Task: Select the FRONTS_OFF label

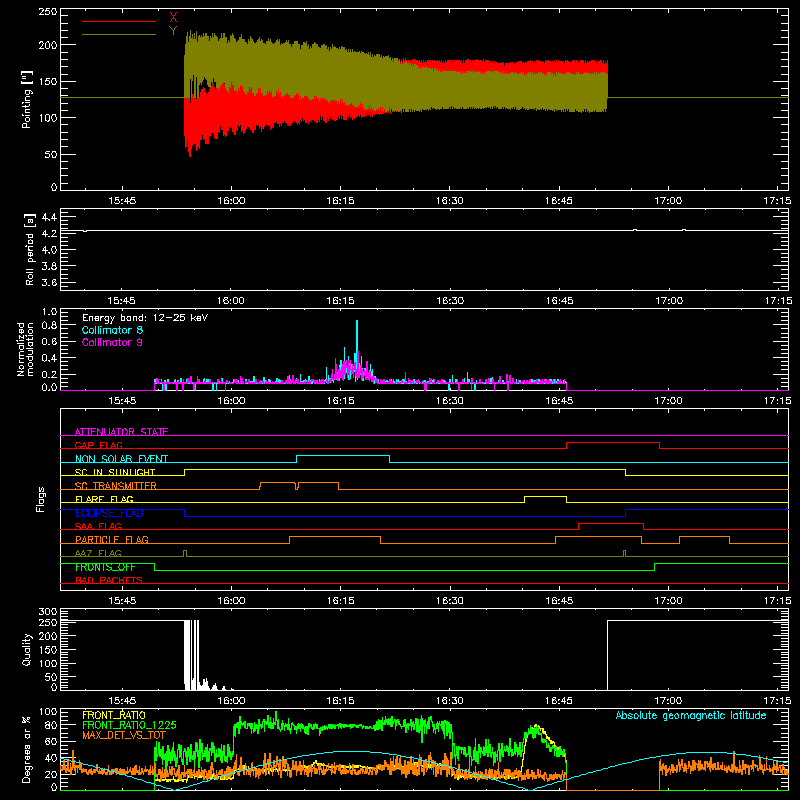Action: coord(105,567)
